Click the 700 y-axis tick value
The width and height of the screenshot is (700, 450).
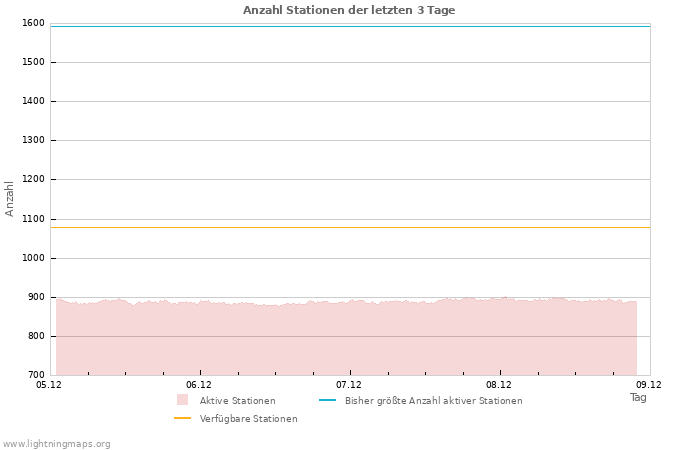pos(36,375)
